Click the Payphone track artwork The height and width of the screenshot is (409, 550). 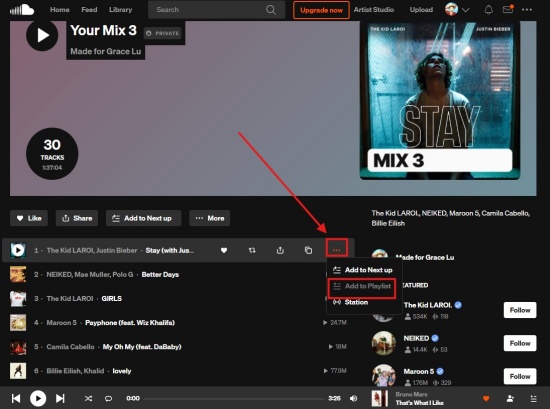(18, 323)
